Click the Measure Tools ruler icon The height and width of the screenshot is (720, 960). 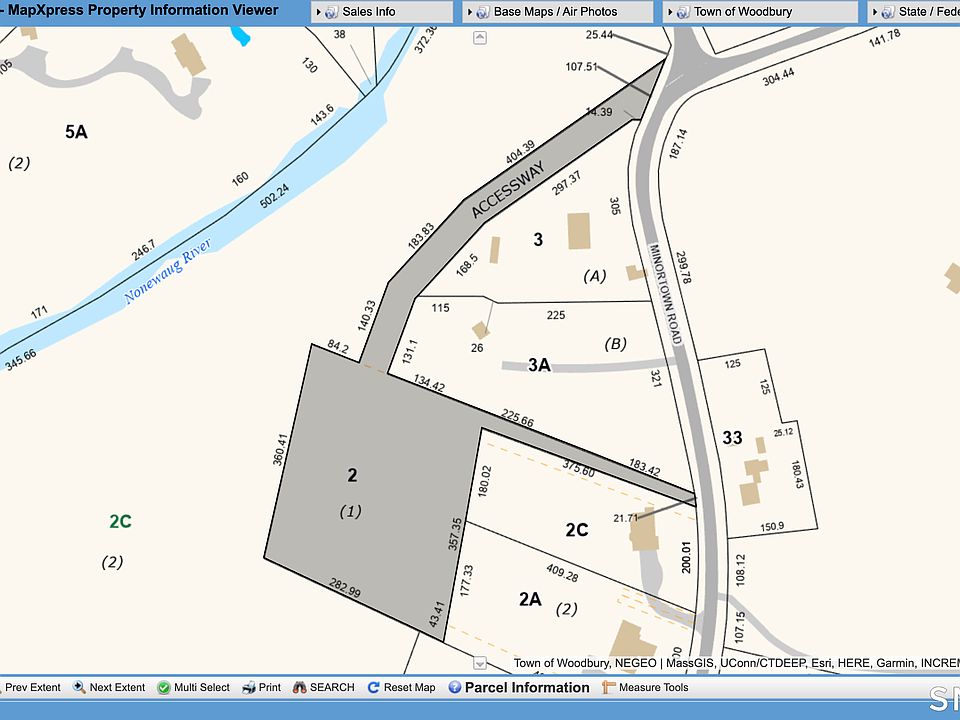tap(609, 688)
